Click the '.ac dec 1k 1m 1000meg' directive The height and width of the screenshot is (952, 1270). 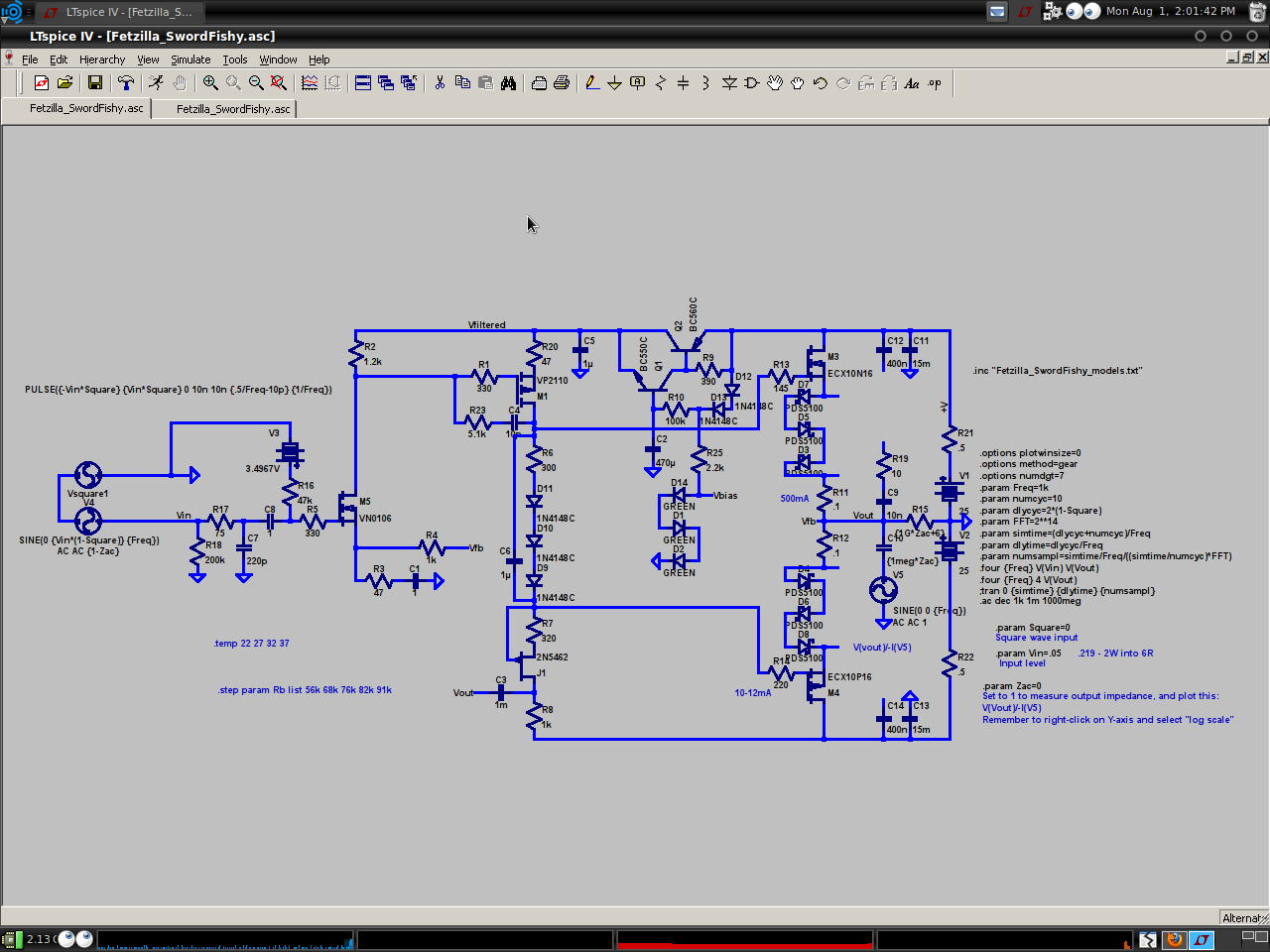[1031, 601]
